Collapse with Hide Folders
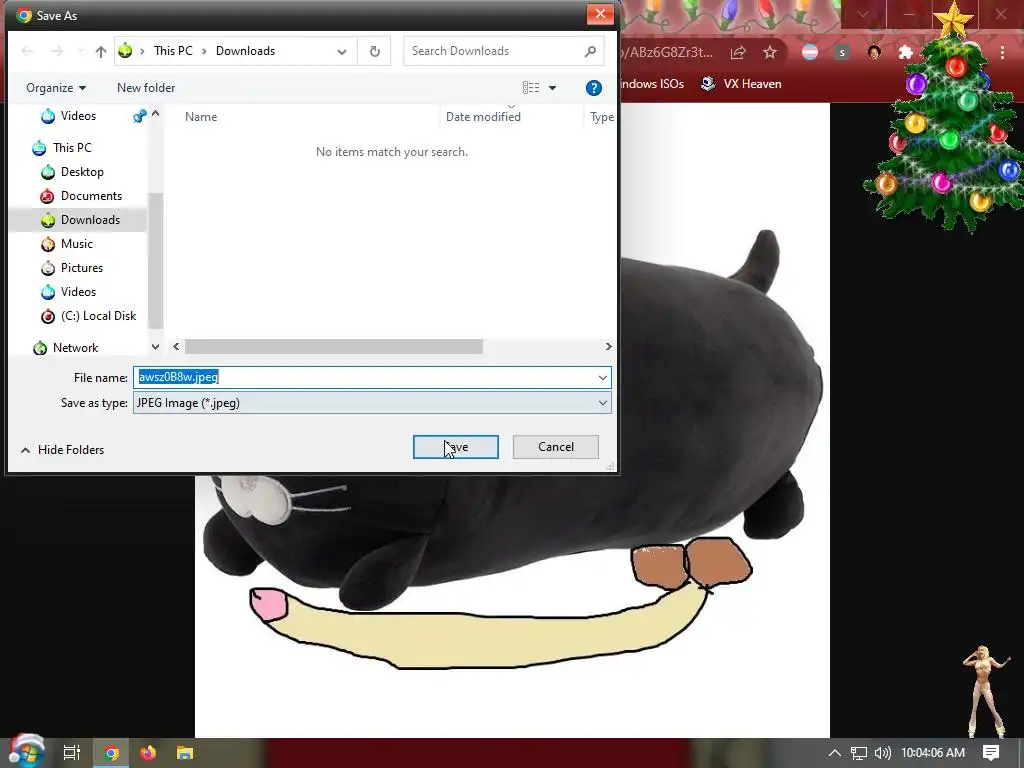 click(x=62, y=449)
